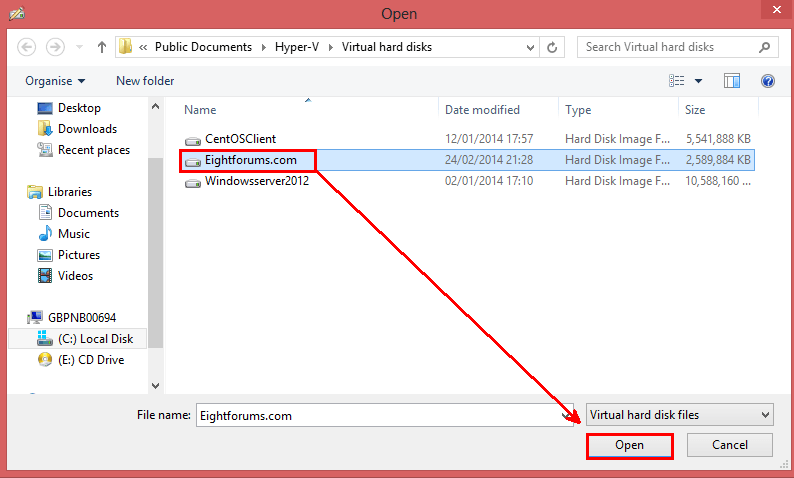Image resolution: width=794 pixels, height=478 pixels.
Task: Click the Back navigation arrow
Action: [27, 47]
